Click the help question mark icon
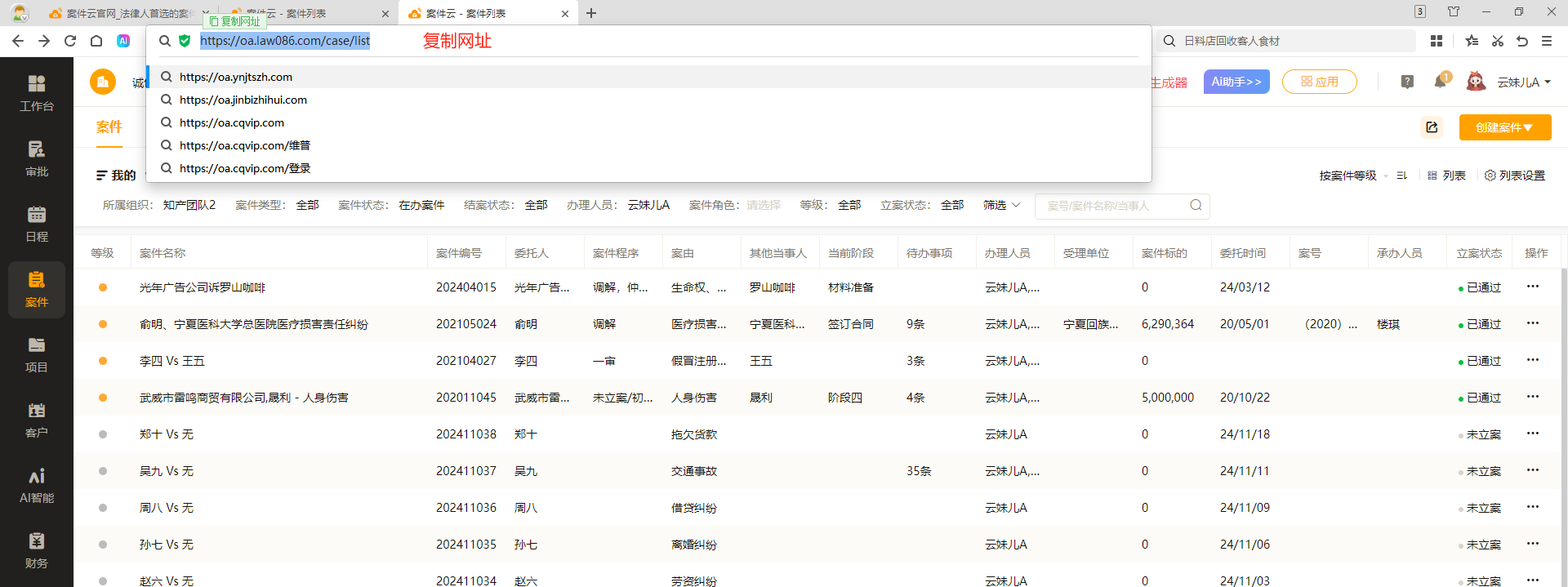 (1407, 82)
